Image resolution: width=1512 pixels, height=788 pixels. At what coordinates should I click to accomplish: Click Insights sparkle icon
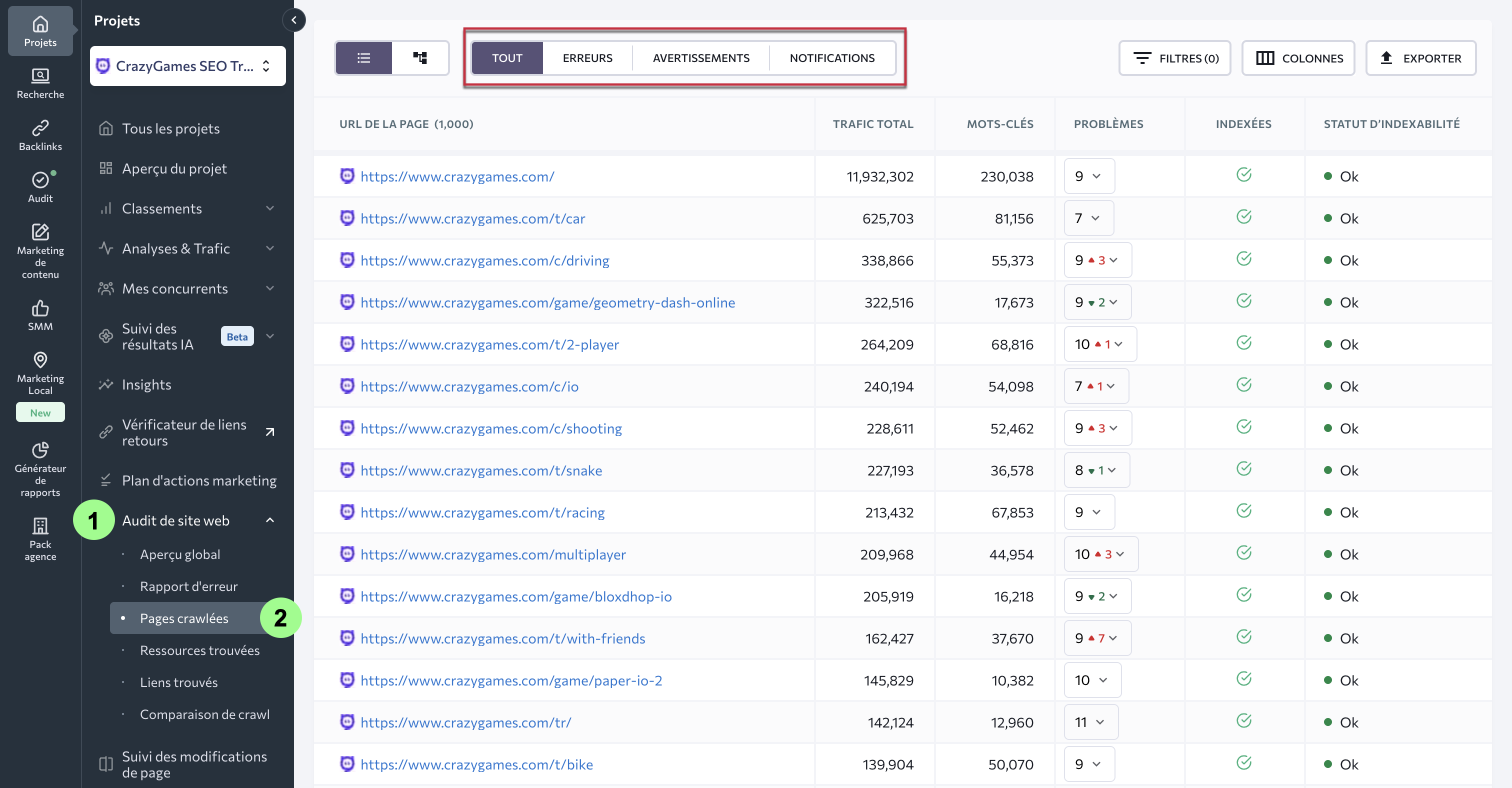coord(105,384)
